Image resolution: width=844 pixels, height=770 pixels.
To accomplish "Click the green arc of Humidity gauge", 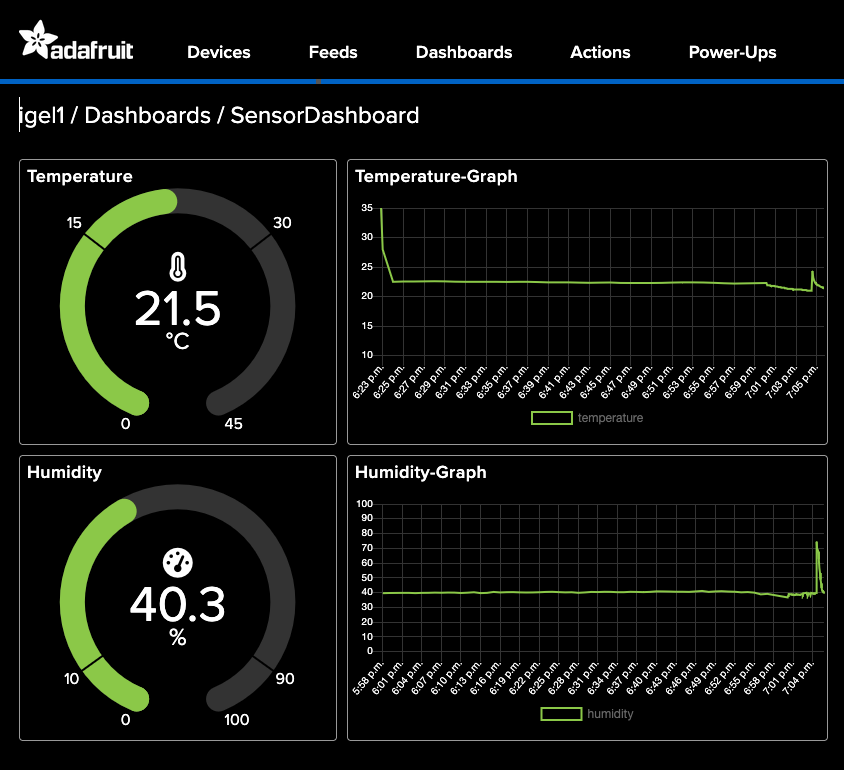I will tap(73, 596).
